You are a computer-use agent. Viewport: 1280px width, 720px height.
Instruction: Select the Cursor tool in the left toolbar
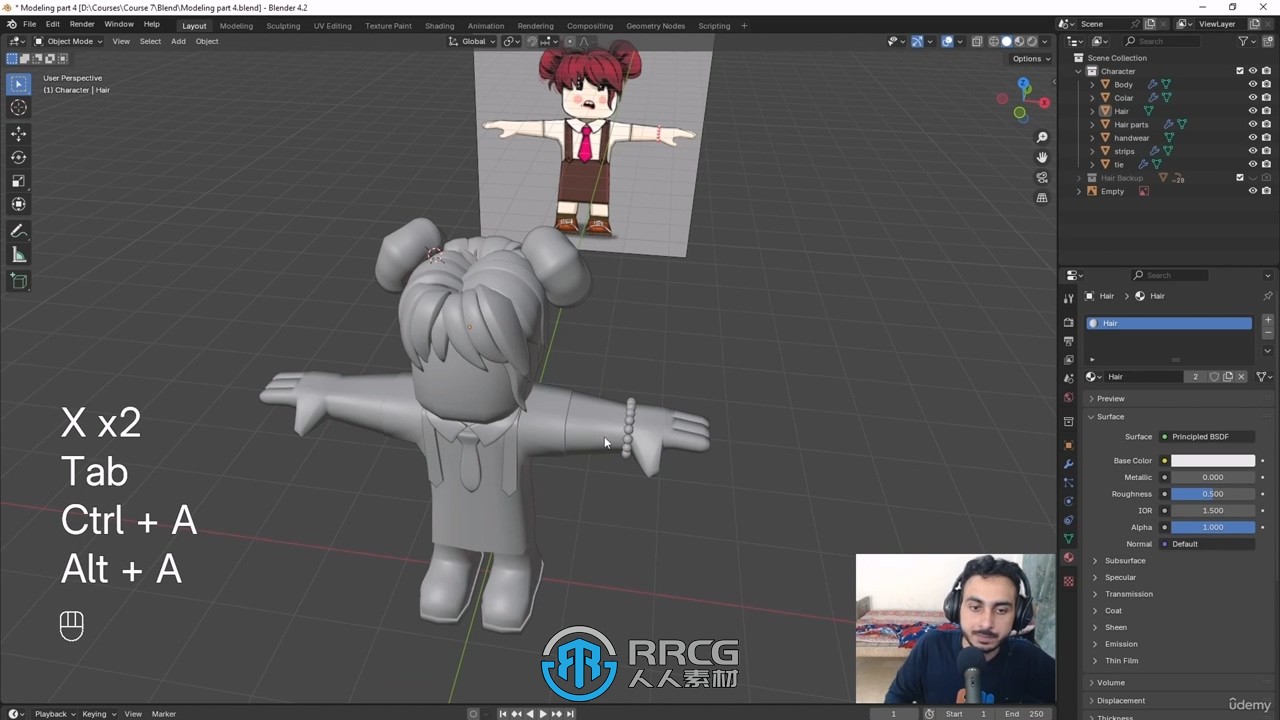coord(18,108)
